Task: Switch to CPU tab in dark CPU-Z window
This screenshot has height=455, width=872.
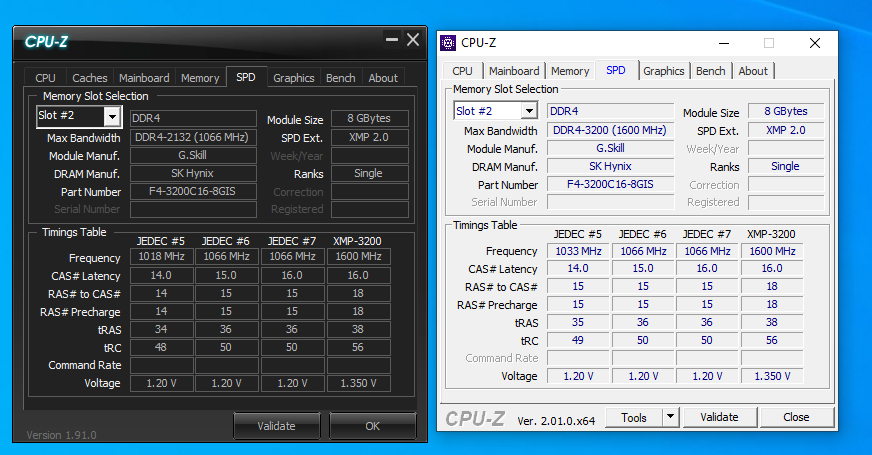Action: (46, 78)
